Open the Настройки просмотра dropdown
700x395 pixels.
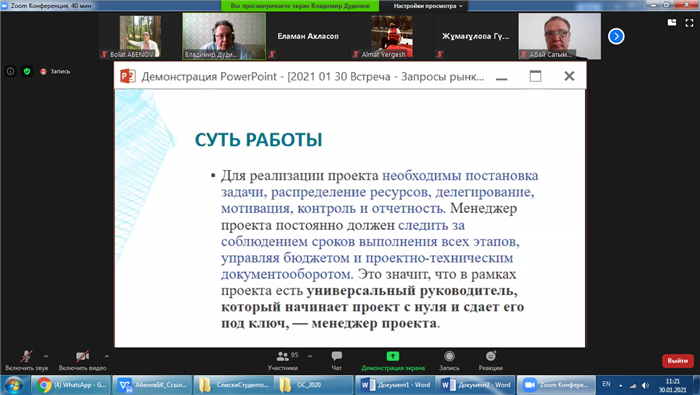(428, 6)
